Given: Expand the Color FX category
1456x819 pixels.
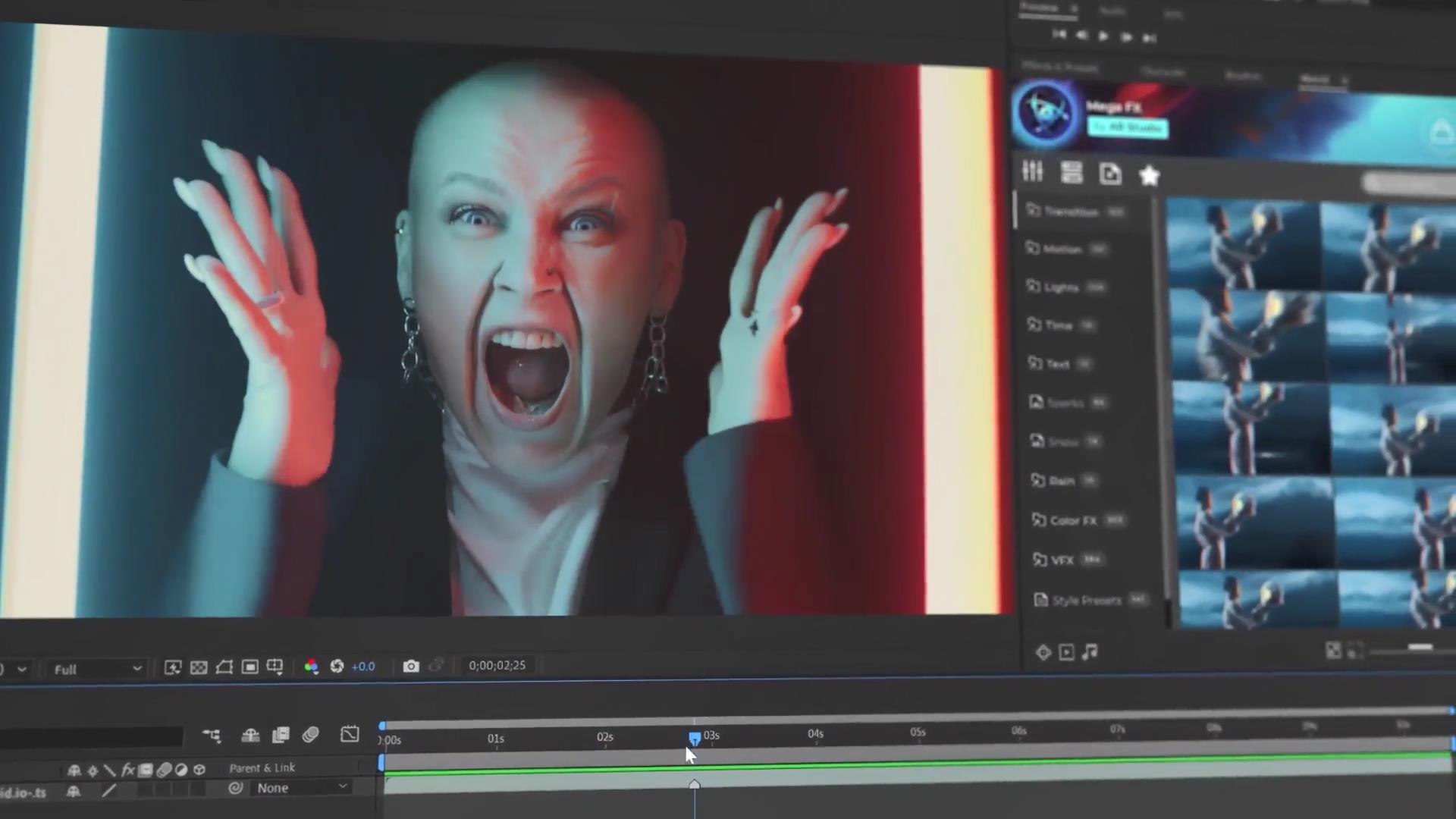Looking at the screenshot, I should (x=1073, y=521).
